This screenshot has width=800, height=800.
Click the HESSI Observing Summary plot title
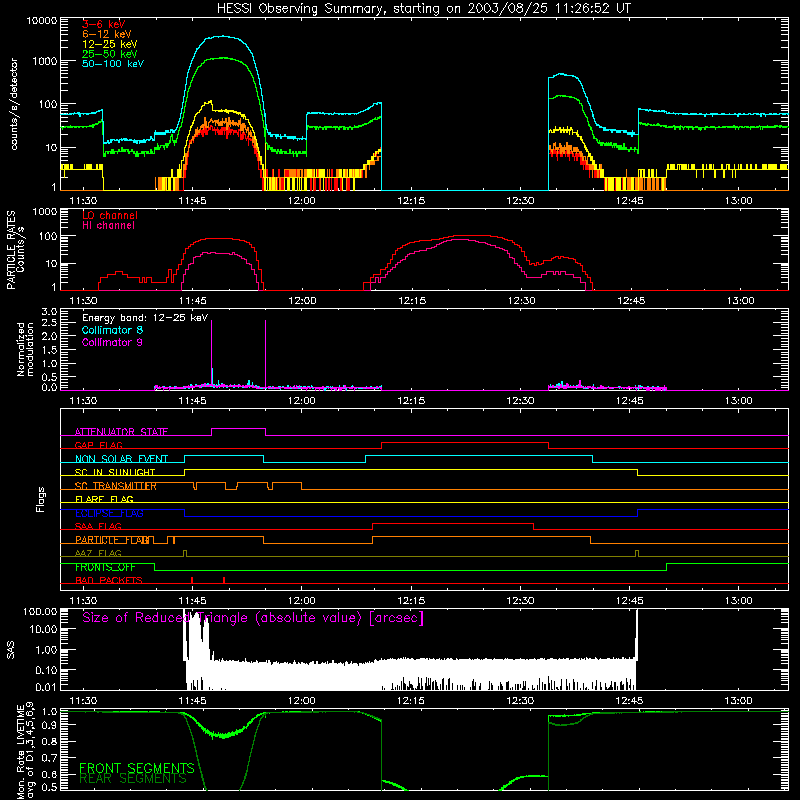point(424,9)
